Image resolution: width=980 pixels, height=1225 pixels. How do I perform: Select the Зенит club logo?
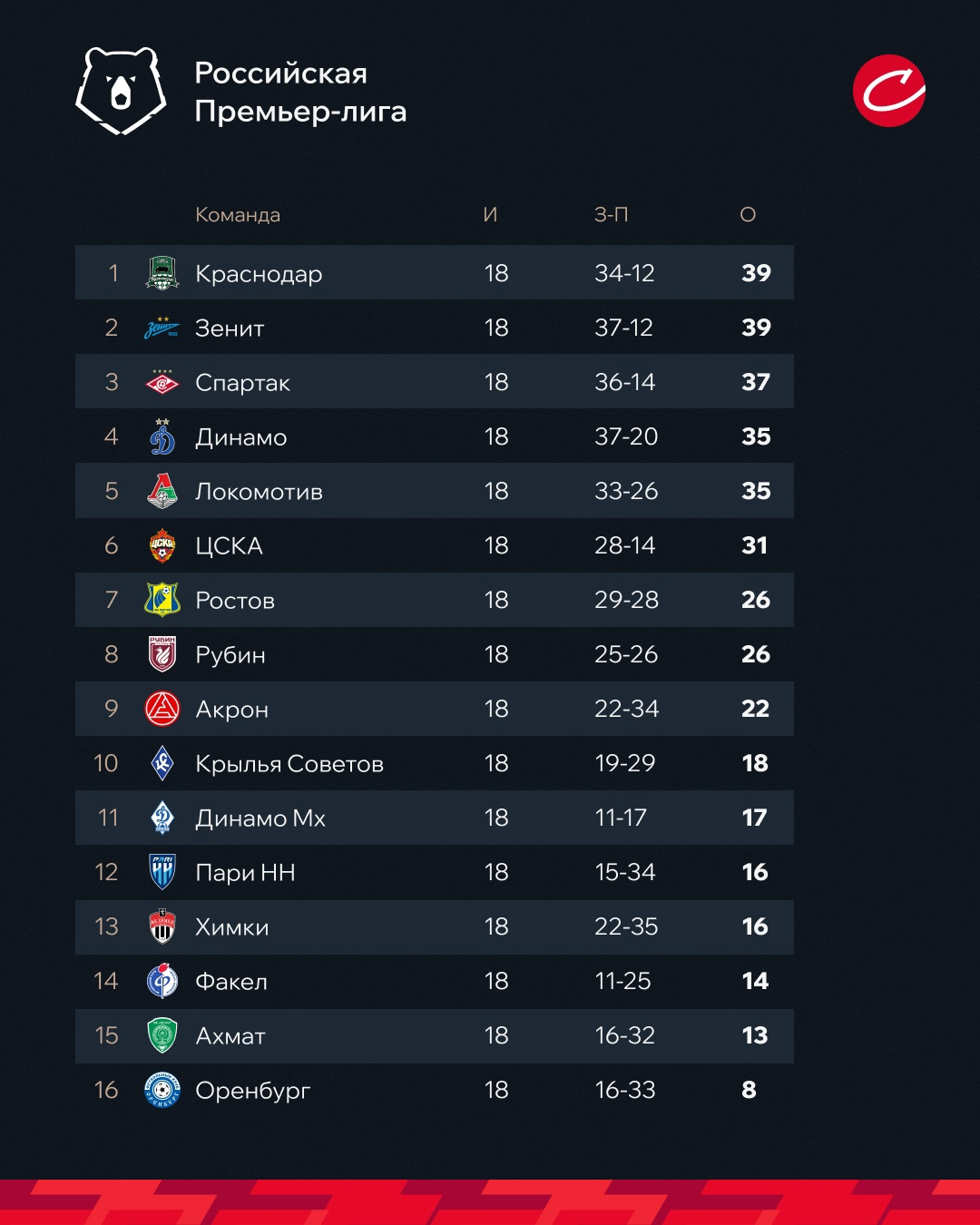pos(162,328)
